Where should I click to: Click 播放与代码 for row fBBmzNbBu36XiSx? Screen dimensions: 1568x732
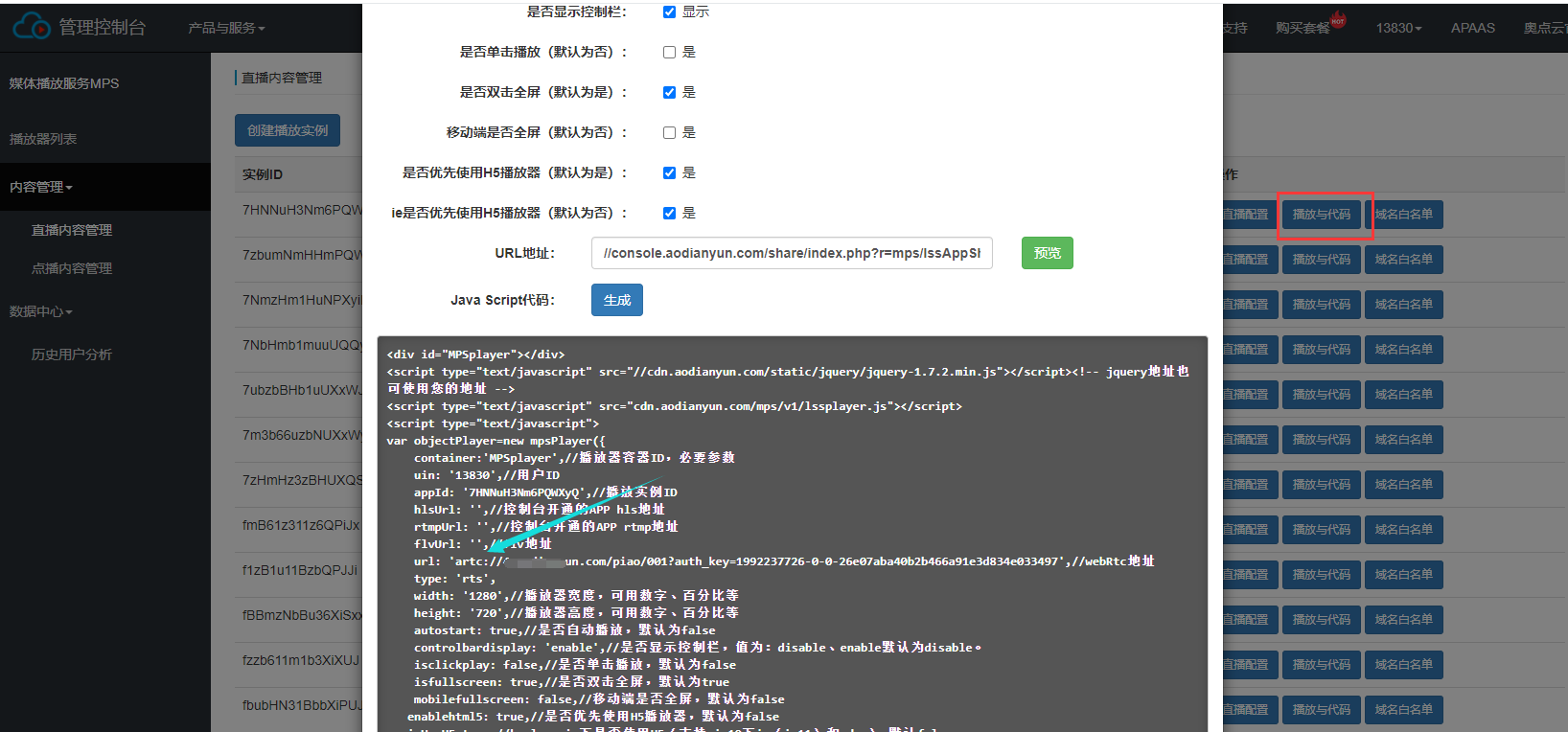1322,620
